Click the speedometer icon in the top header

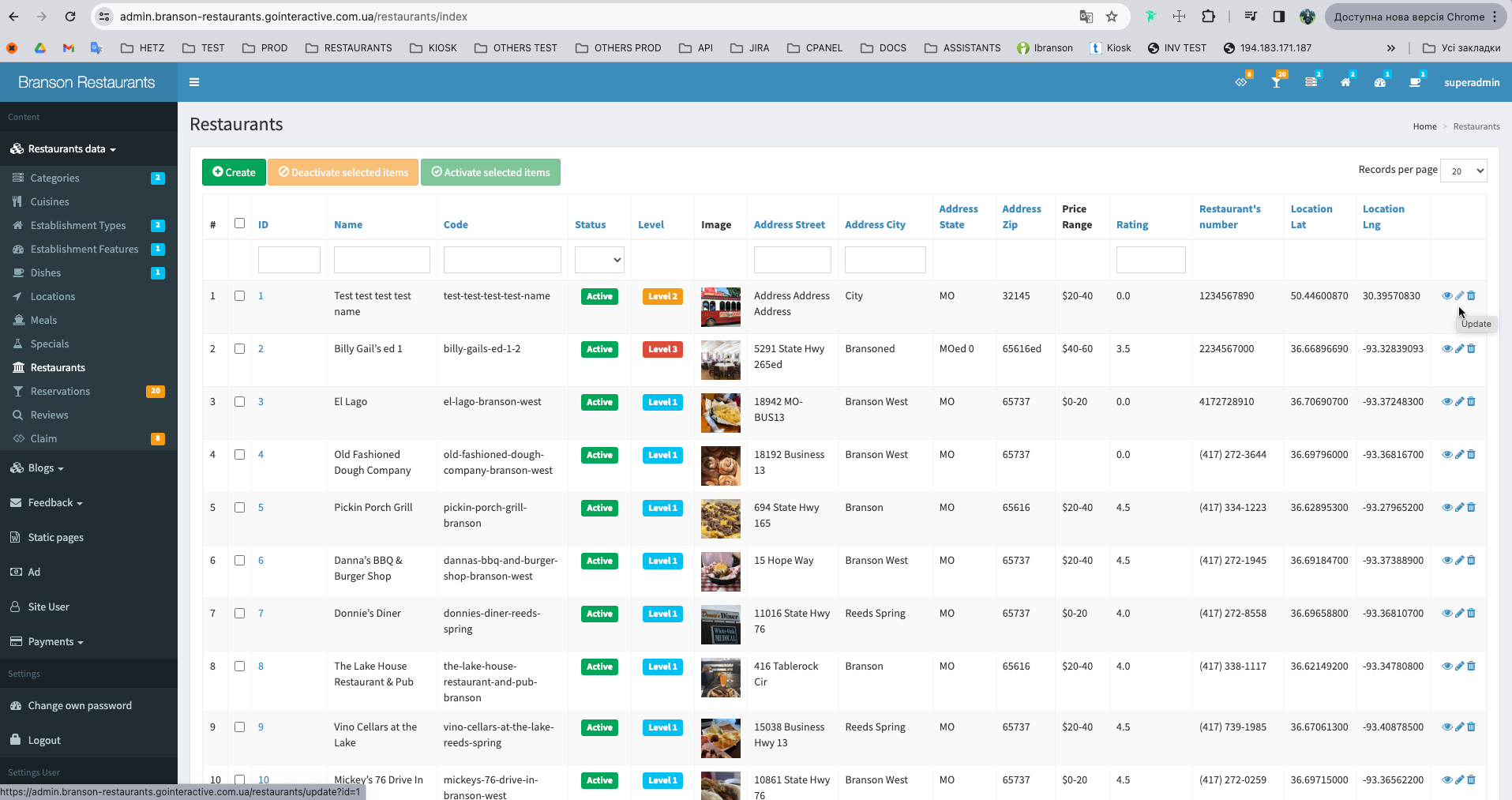click(1380, 83)
